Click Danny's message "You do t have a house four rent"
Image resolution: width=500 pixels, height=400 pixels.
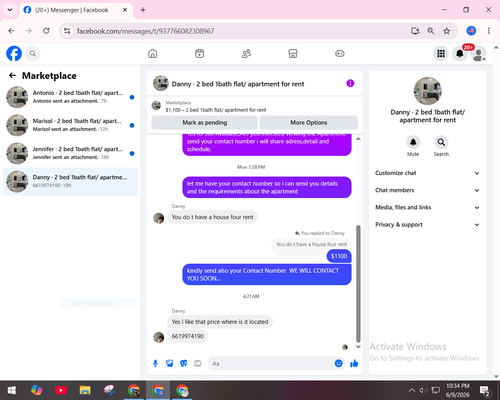pos(212,217)
